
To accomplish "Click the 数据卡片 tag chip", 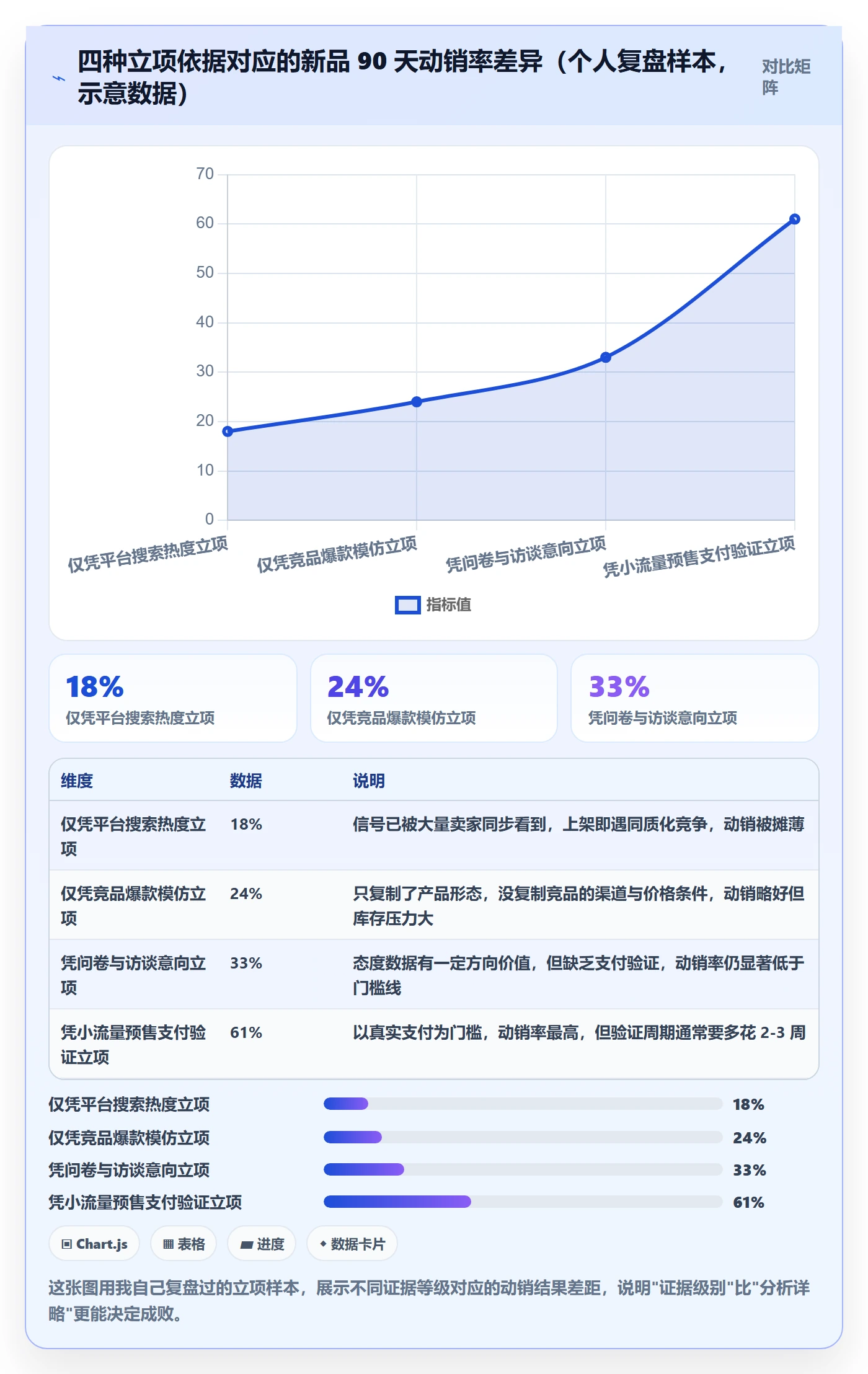I will [x=352, y=1244].
